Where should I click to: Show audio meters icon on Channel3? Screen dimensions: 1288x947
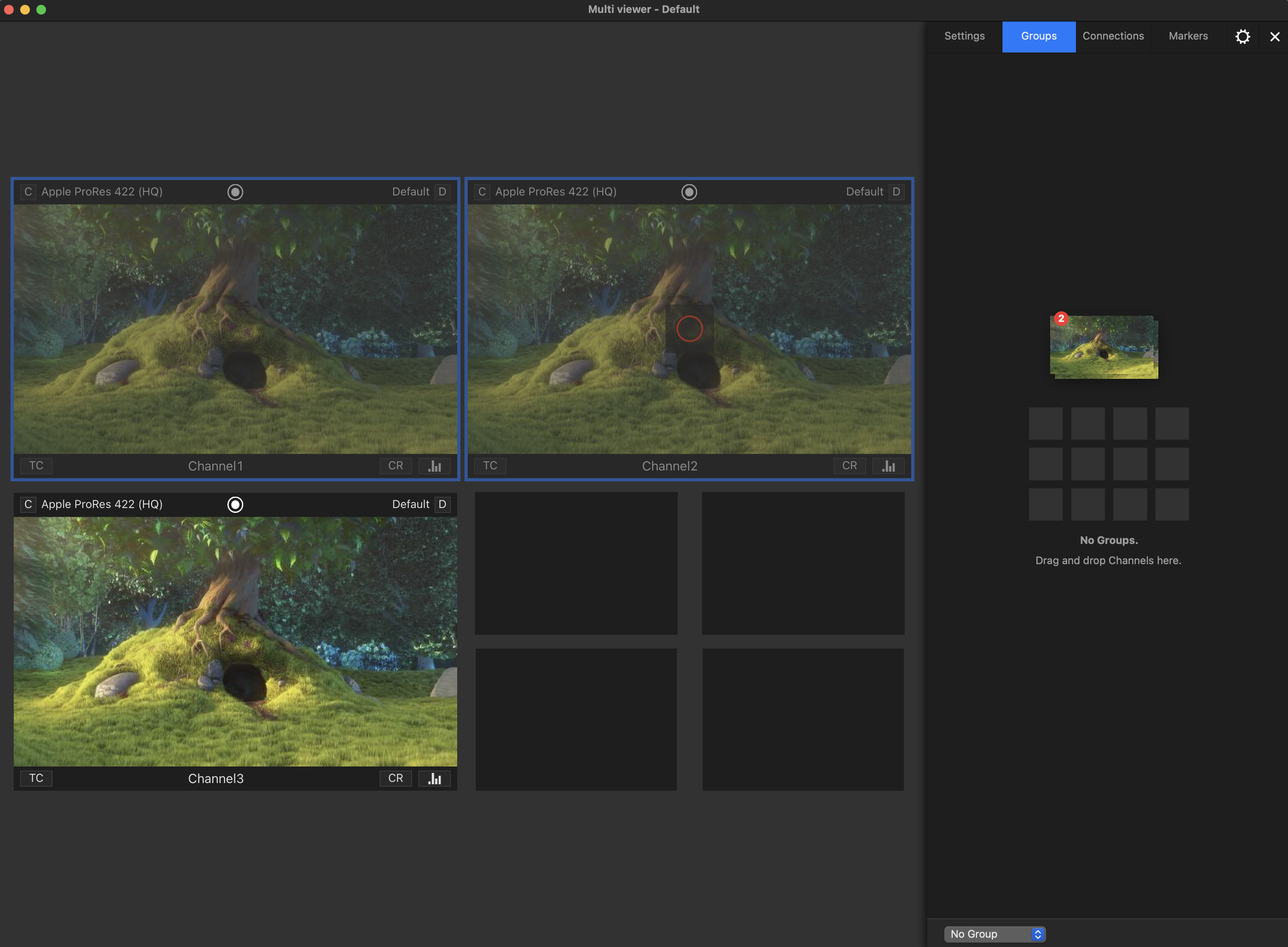click(x=435, y=778)
